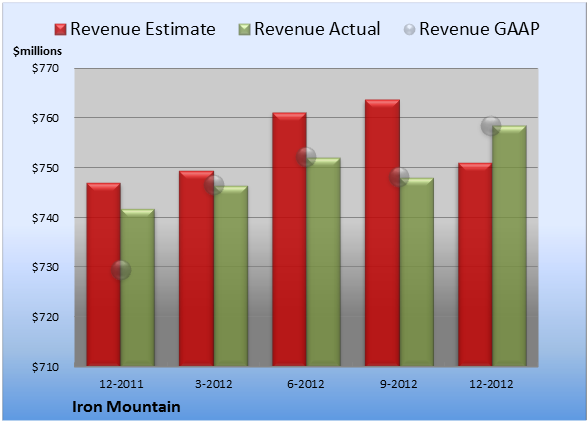Select the green actual bar for 3-2012
588x422 pixels.
(231, 276)
